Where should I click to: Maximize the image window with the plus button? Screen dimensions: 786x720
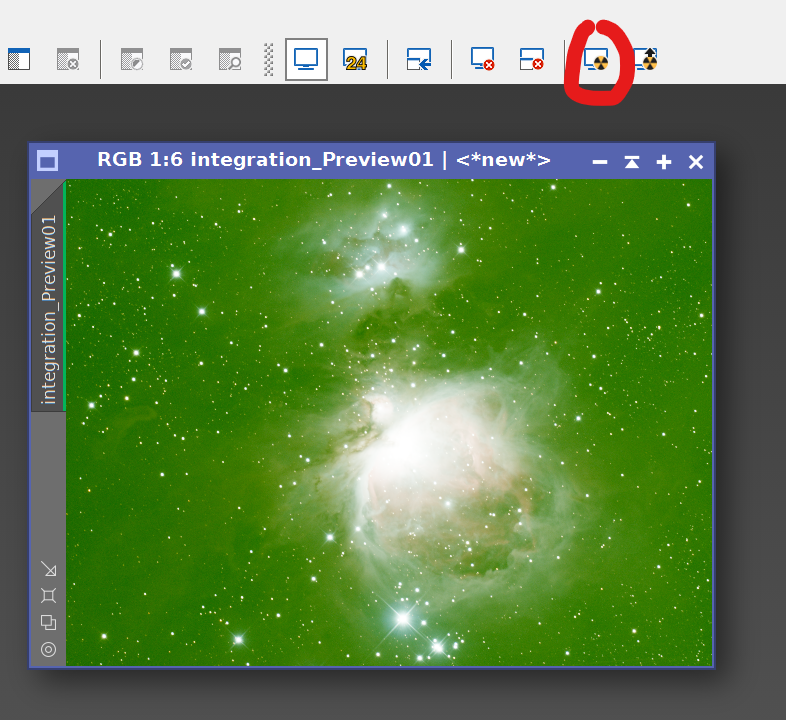tap(663, 162)
